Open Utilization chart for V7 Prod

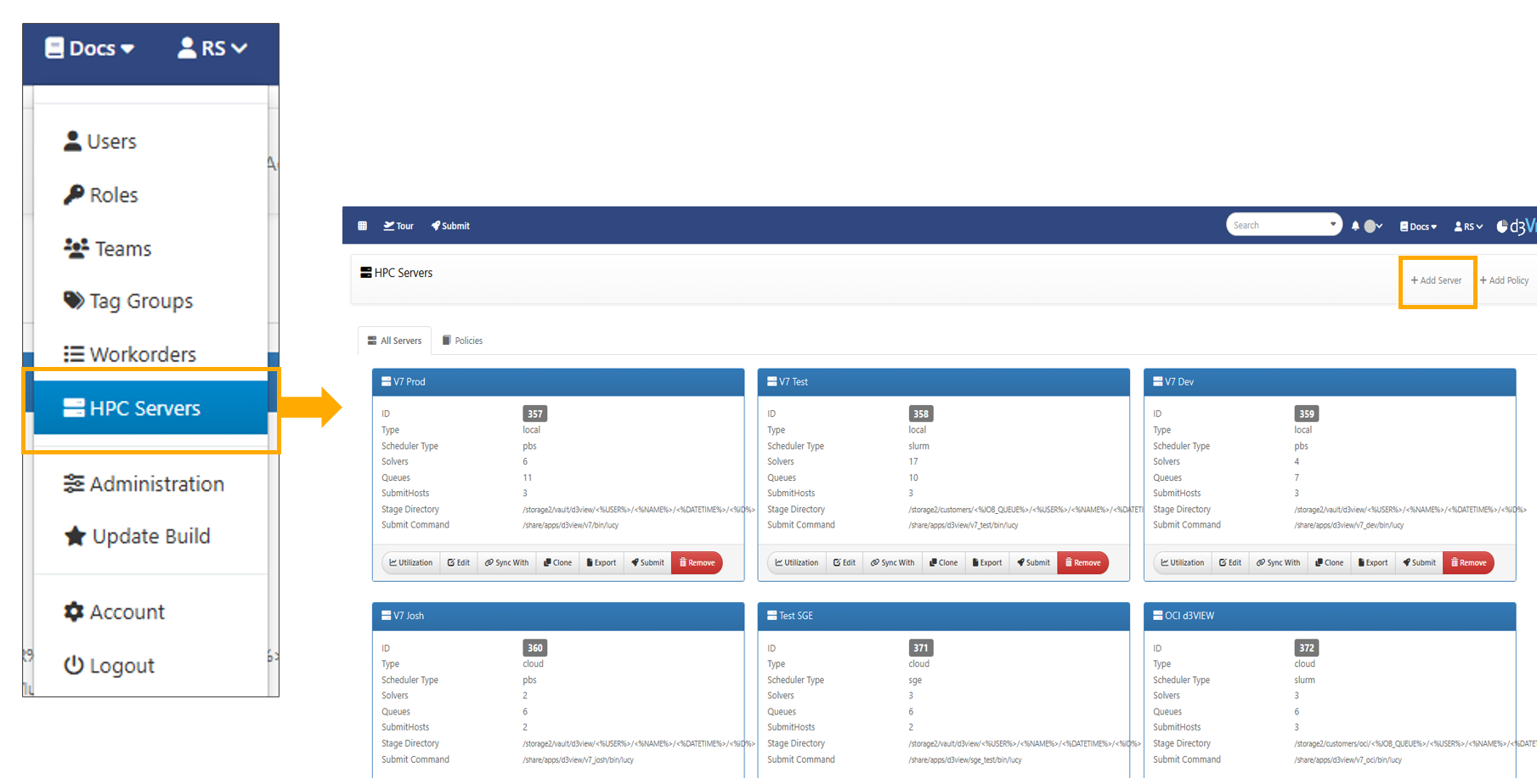click(x=411, y=562)
